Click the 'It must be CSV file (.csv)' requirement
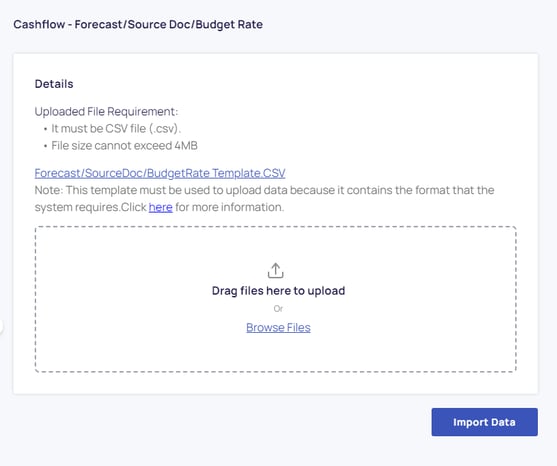557x466 pixels. [116, 129]
